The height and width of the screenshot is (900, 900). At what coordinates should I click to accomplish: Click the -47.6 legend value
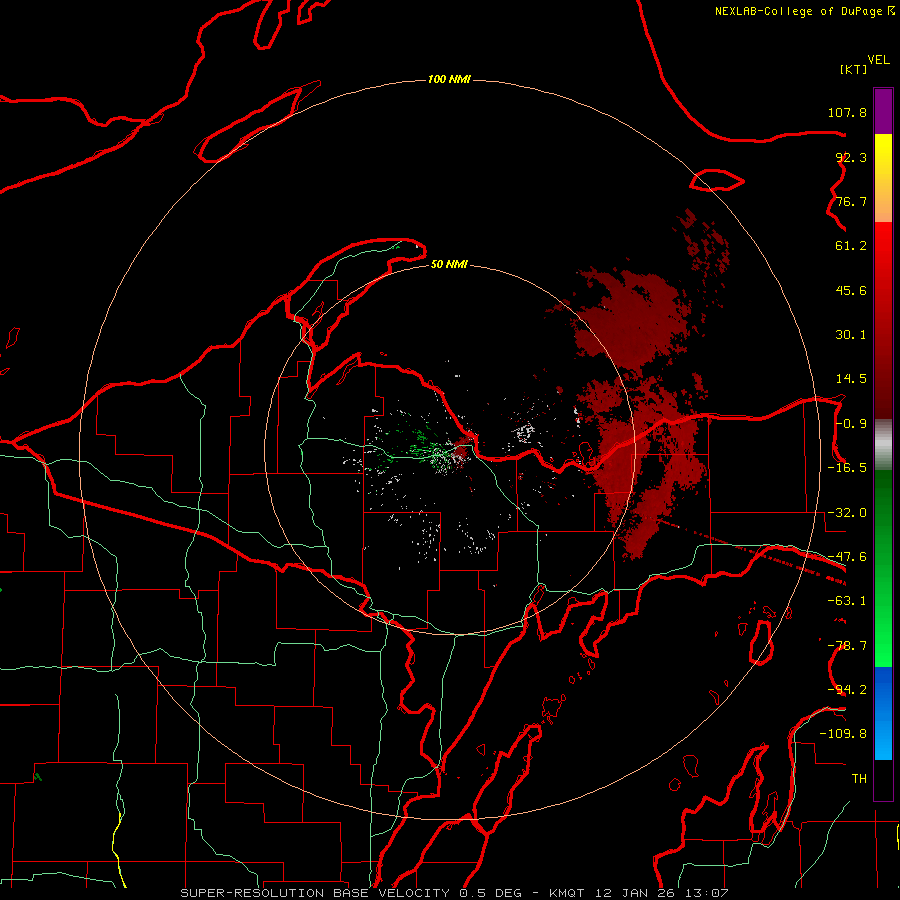847,557
